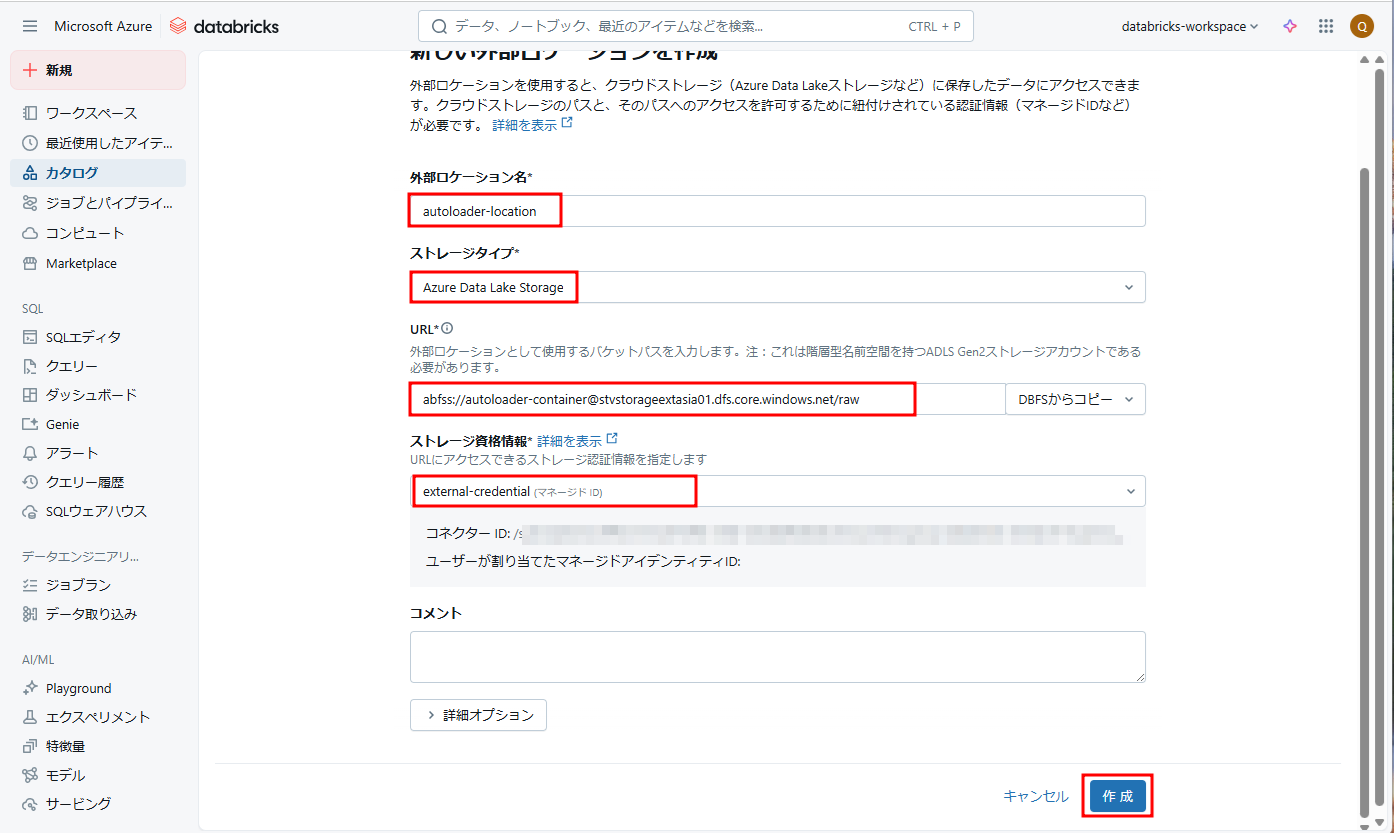
Task: Focus the top search box
Action: click(695, 26)
